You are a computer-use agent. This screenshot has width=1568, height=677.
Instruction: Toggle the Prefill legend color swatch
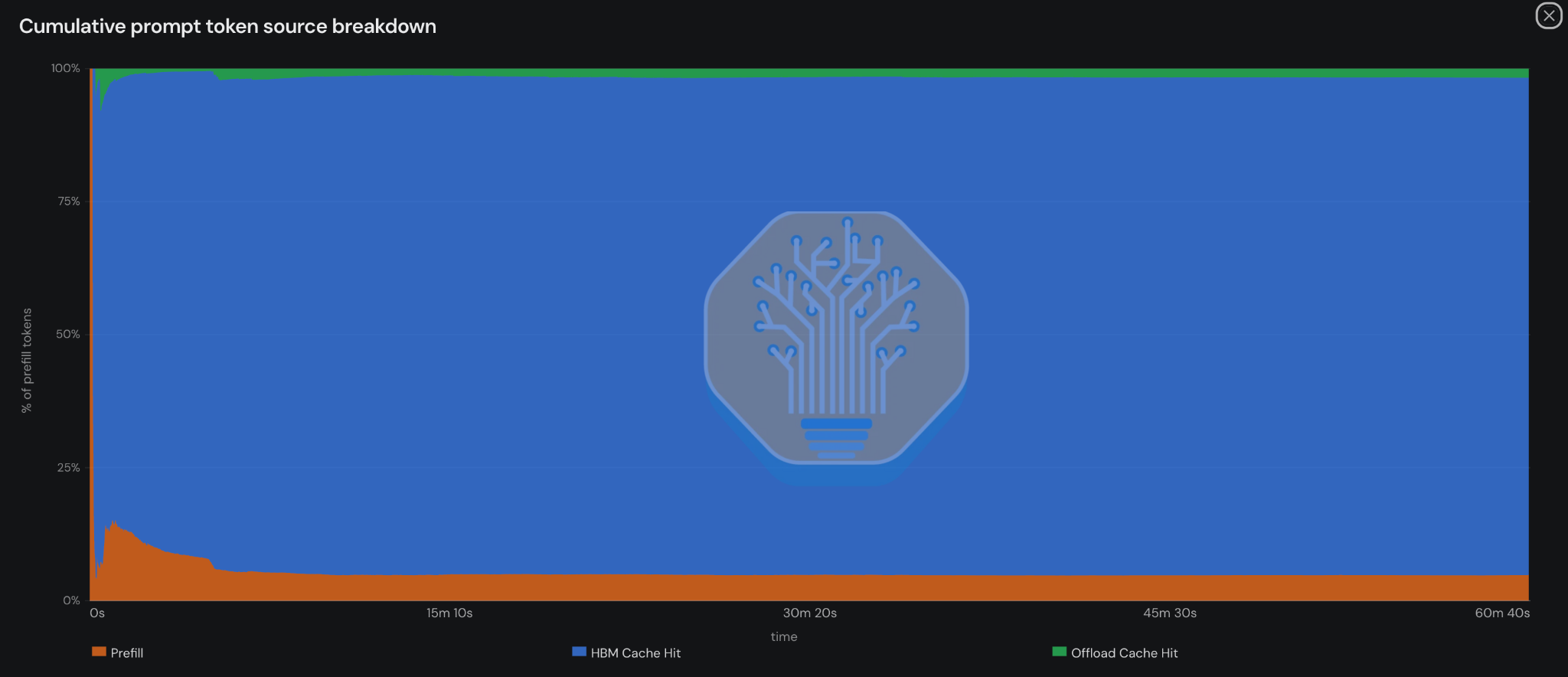coord(99,652)
